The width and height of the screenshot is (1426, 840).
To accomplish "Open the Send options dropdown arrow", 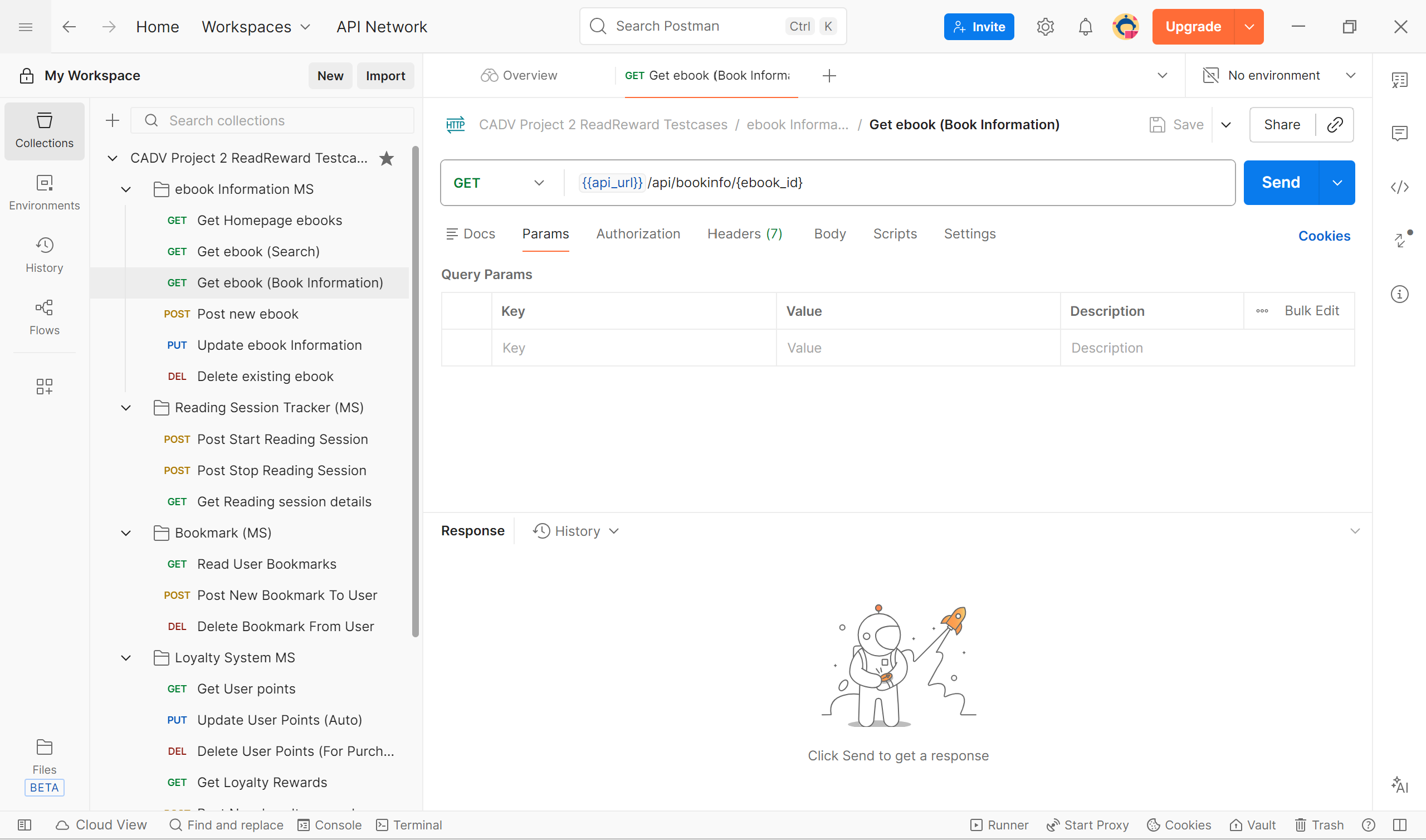I will [x=1336, y=183].
